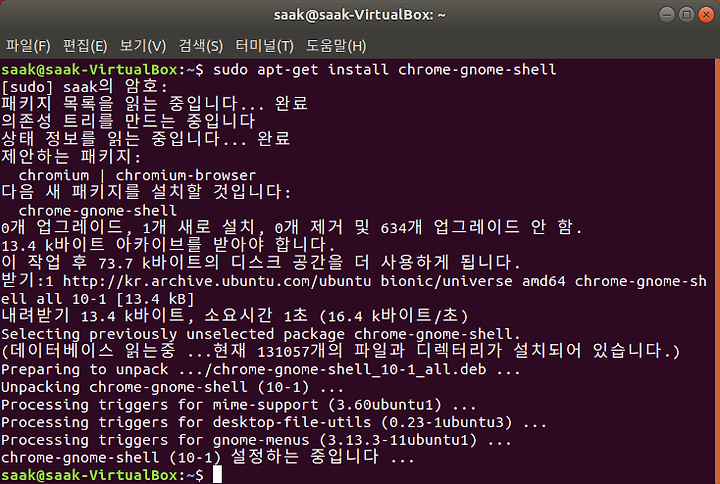Click the 'chrome-gnome-shell (10-1) 설정하는 중입니다' line
The image size is (720, 484).
tap(208, 457)
